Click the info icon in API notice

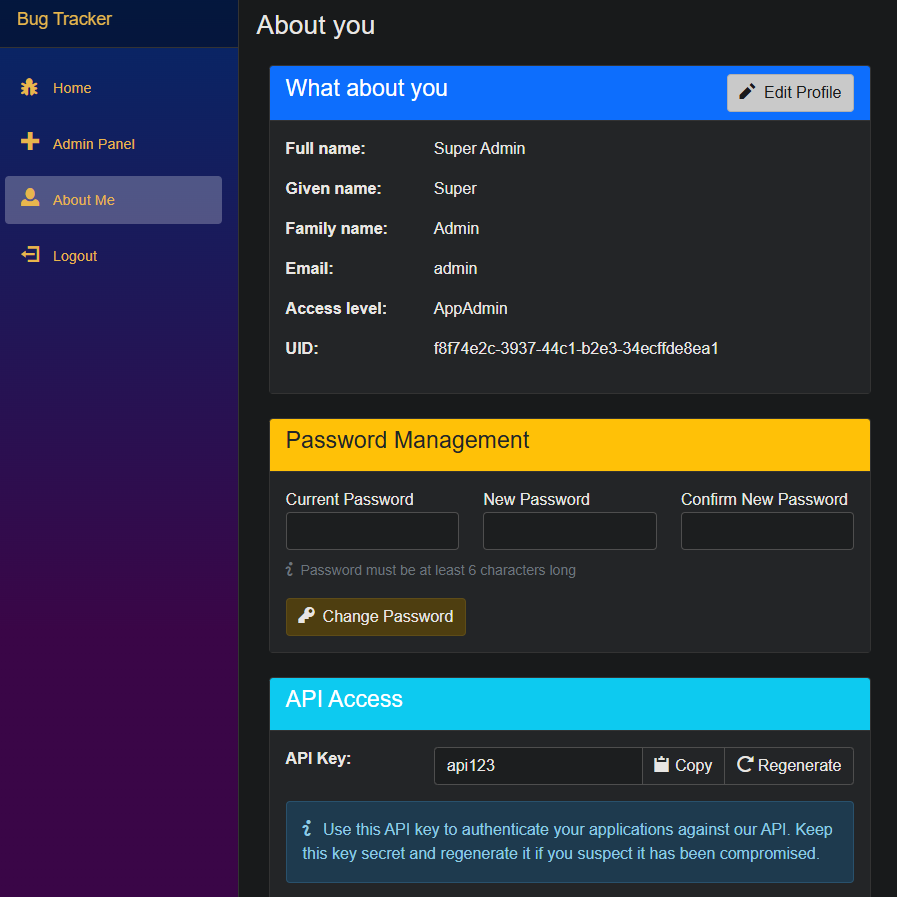307,828
